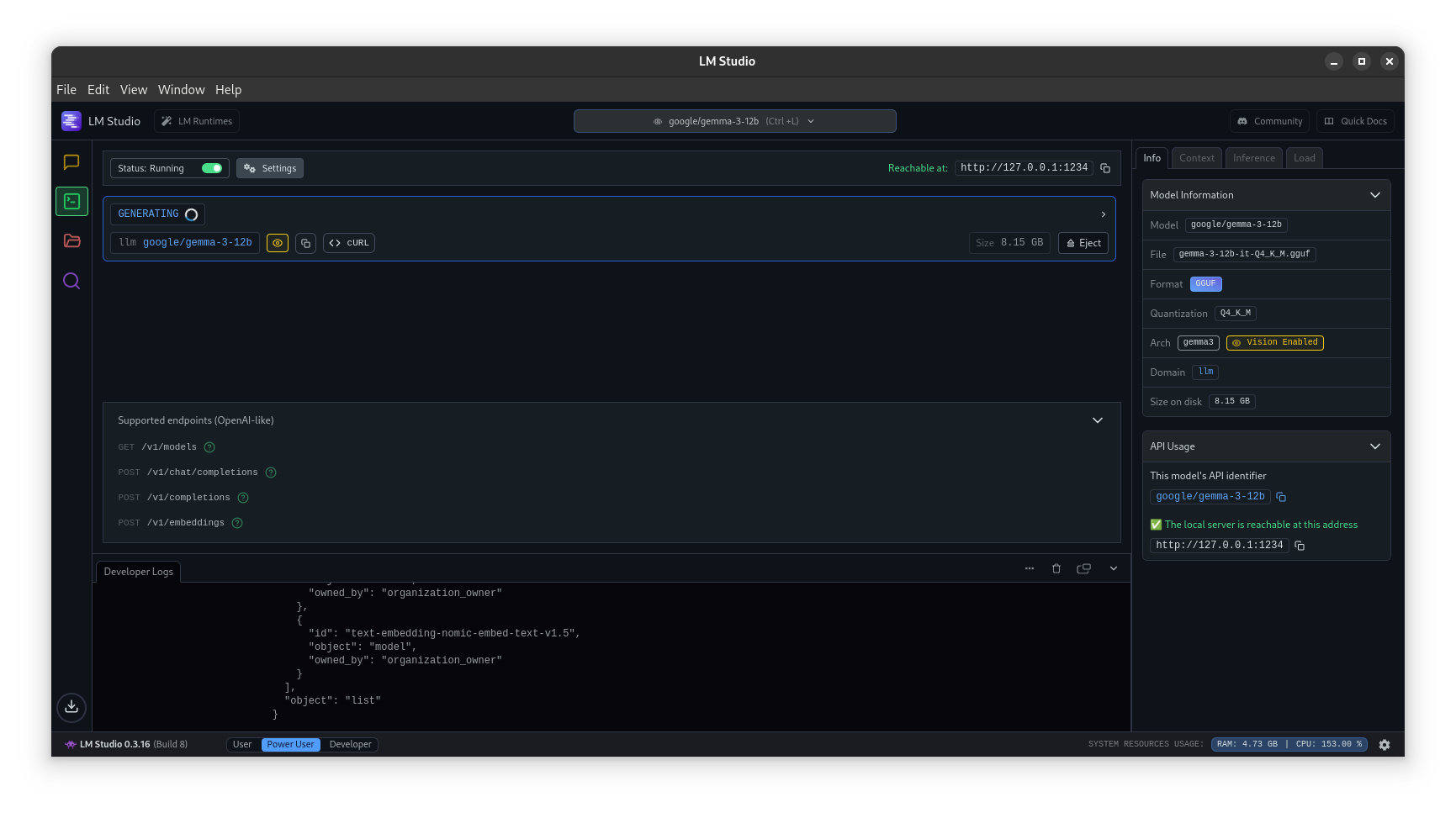Open the Discover search icon

(x=71, y=281)
